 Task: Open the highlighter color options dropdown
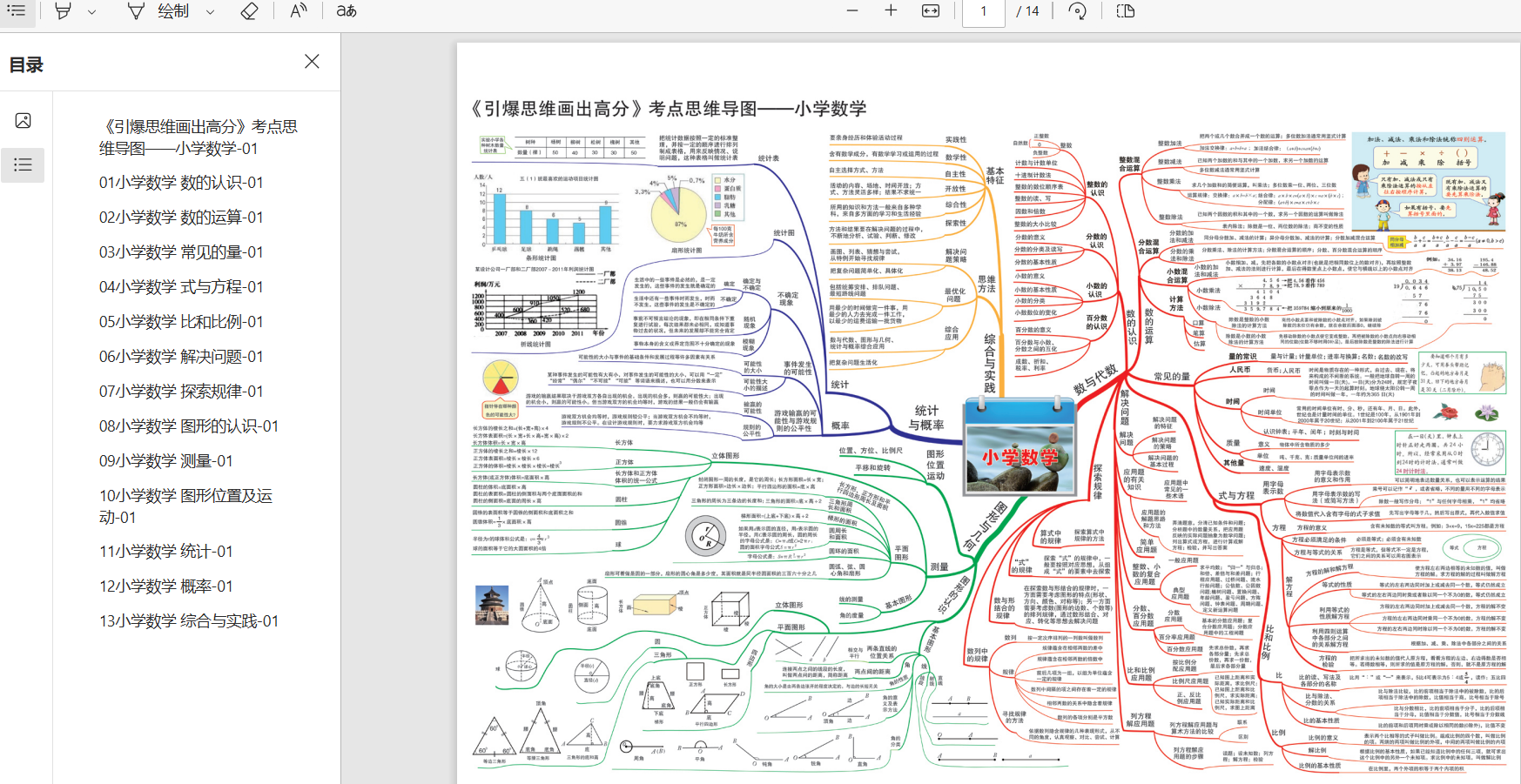91,11
